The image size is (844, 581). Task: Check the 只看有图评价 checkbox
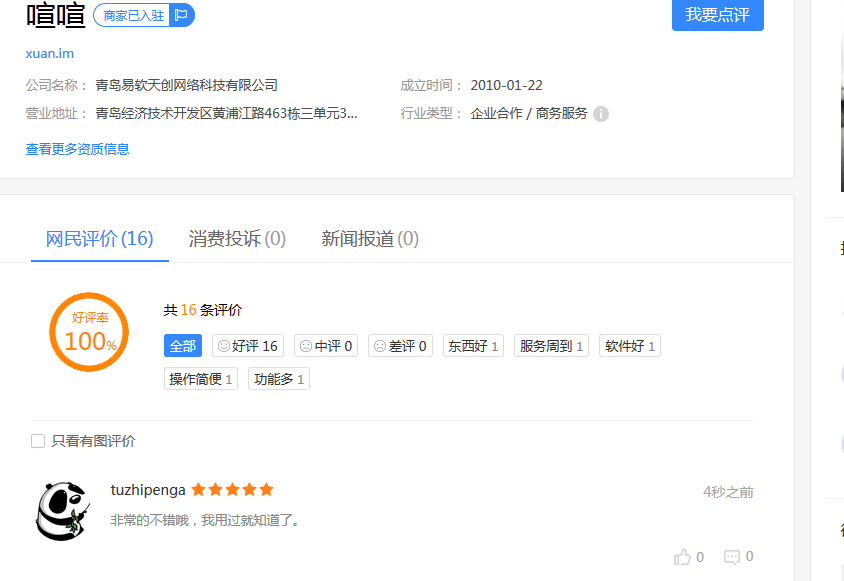(x=38, y=441)
